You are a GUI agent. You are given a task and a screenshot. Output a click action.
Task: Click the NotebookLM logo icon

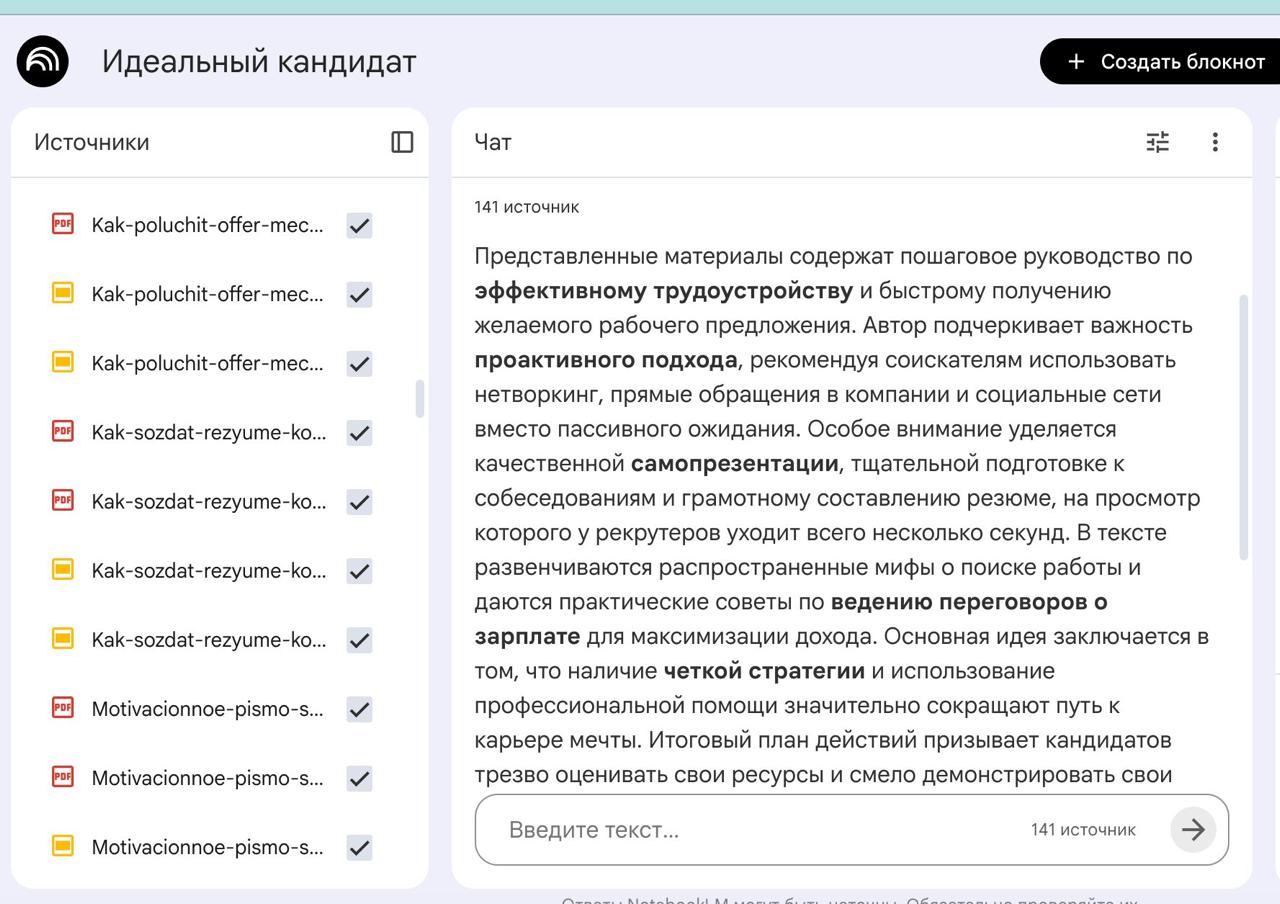(x=41, y=61)
